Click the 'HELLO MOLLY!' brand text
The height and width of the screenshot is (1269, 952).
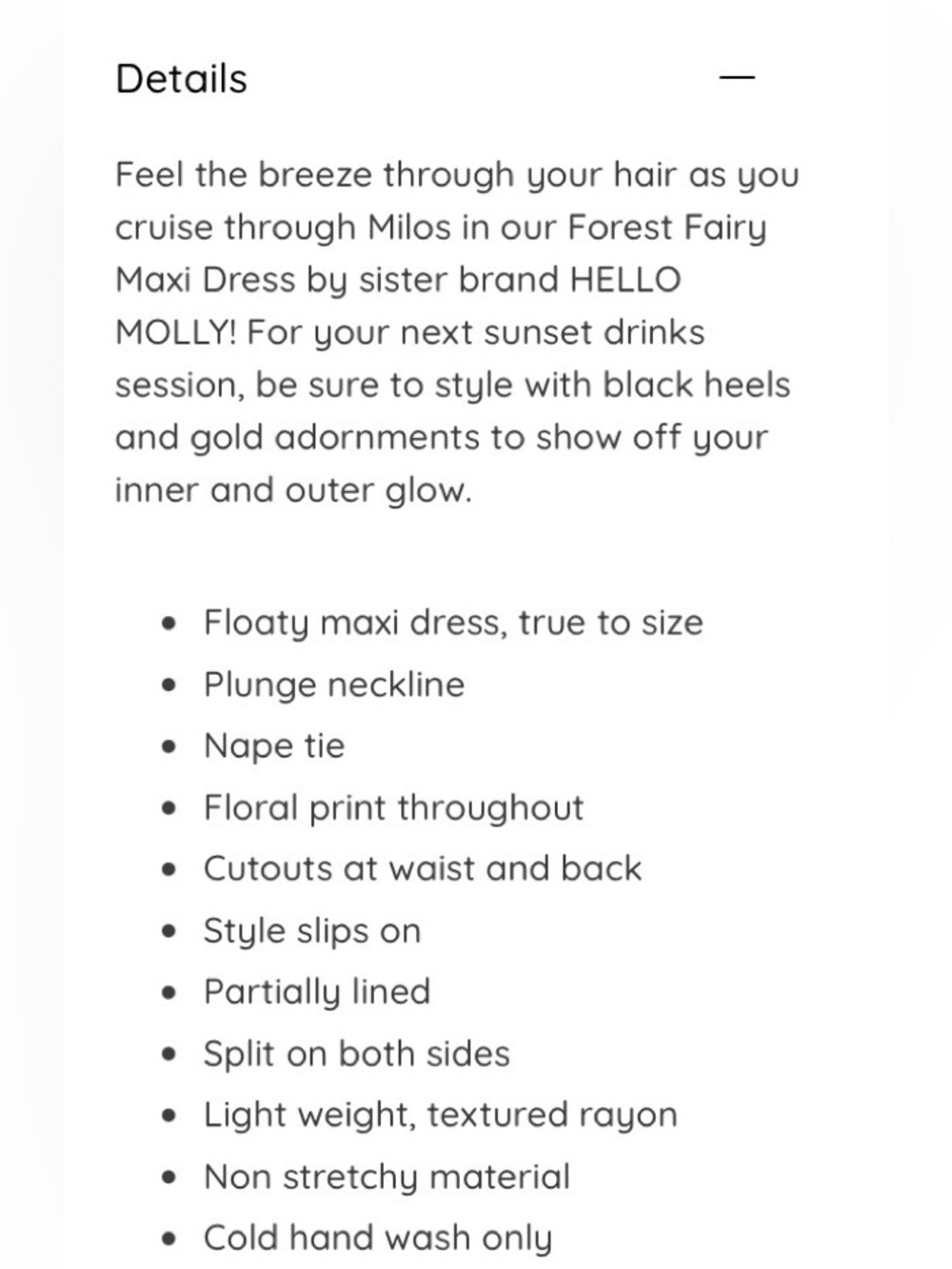pos(398,307)
